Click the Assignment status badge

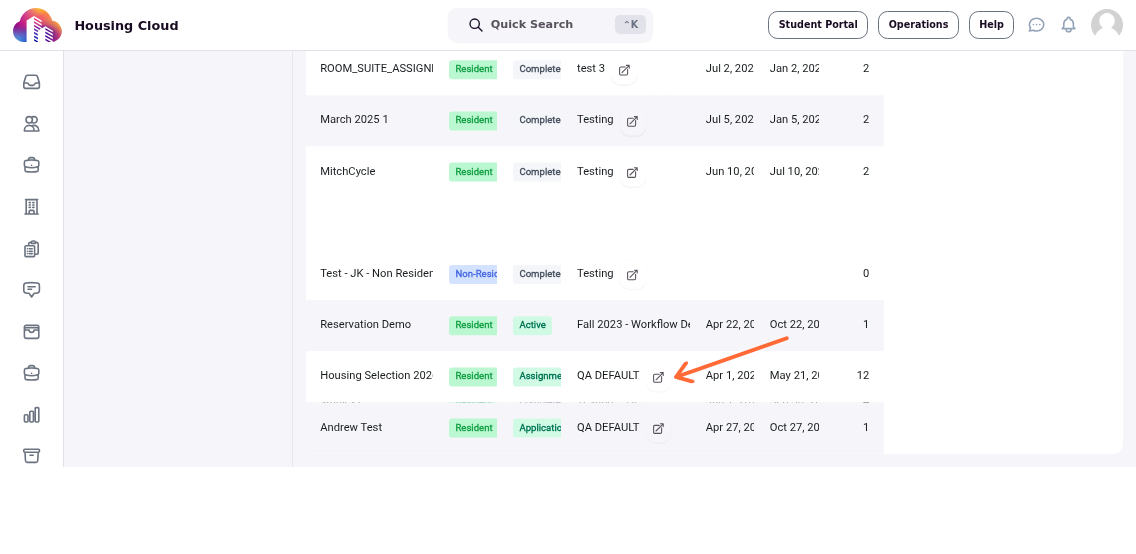(537, 376)
